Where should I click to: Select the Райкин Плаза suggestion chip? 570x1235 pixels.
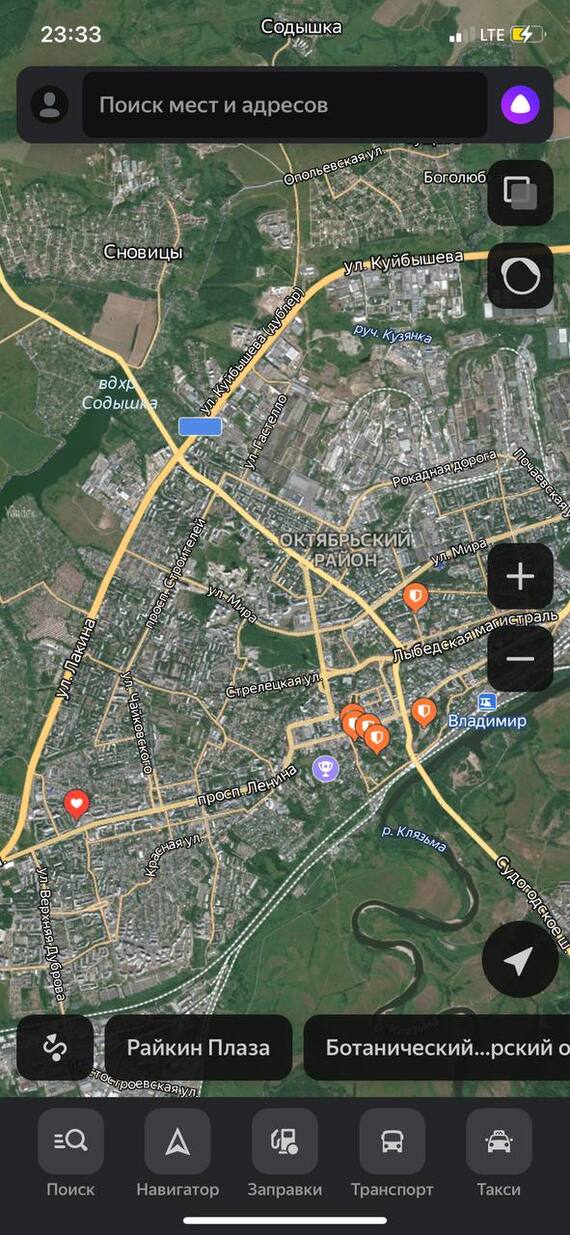pyautogui.click(x=198, y=1048)
